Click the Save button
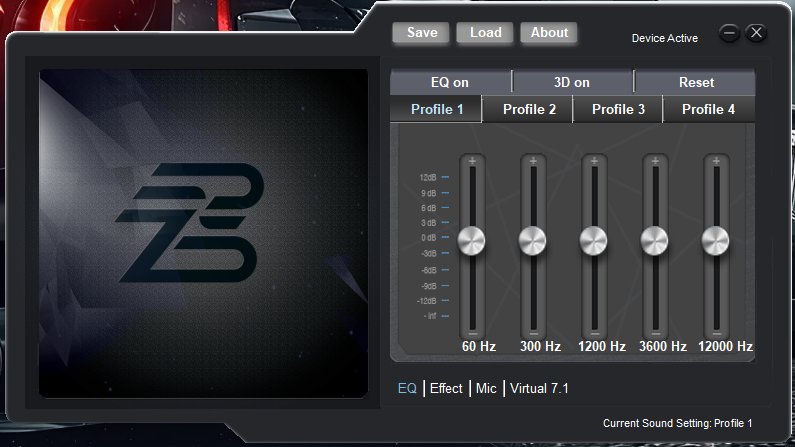 (421, 33)
